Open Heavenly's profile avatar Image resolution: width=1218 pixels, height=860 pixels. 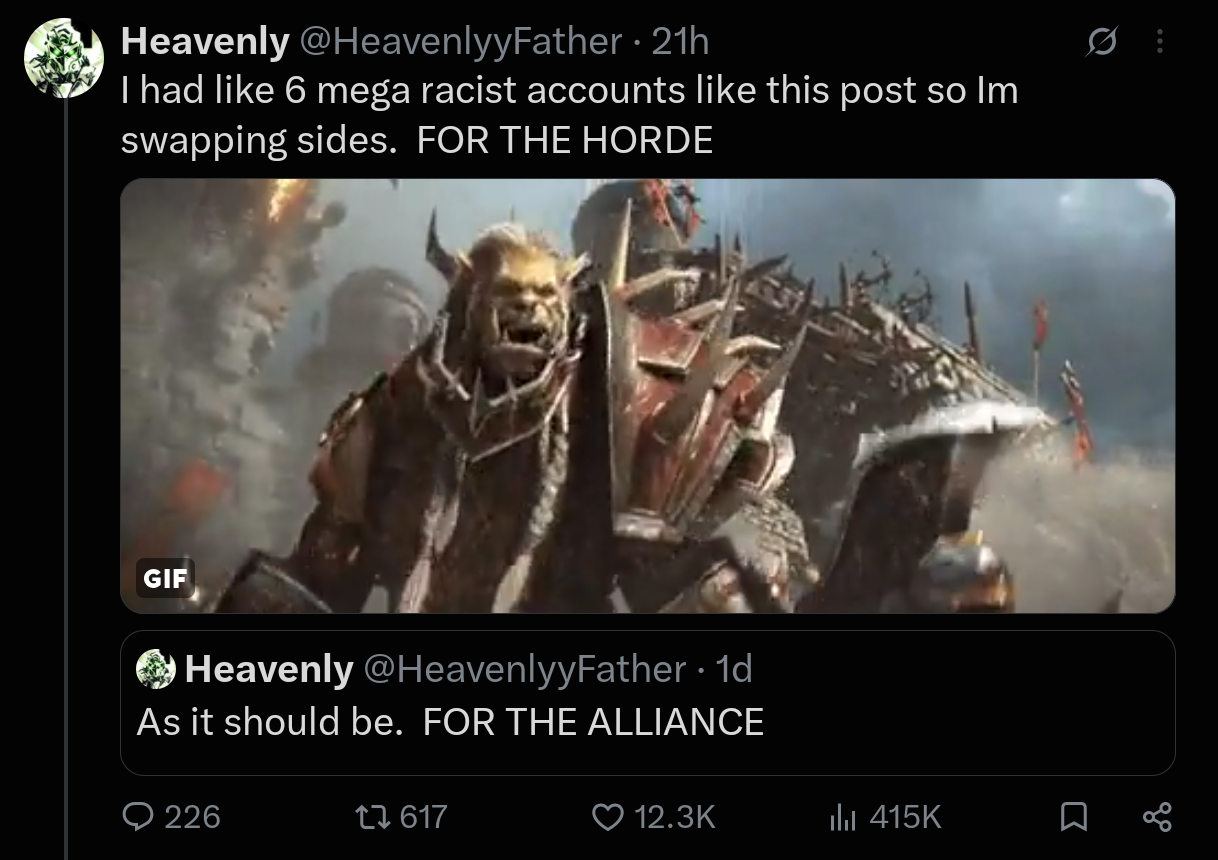(x=64, y=57)
